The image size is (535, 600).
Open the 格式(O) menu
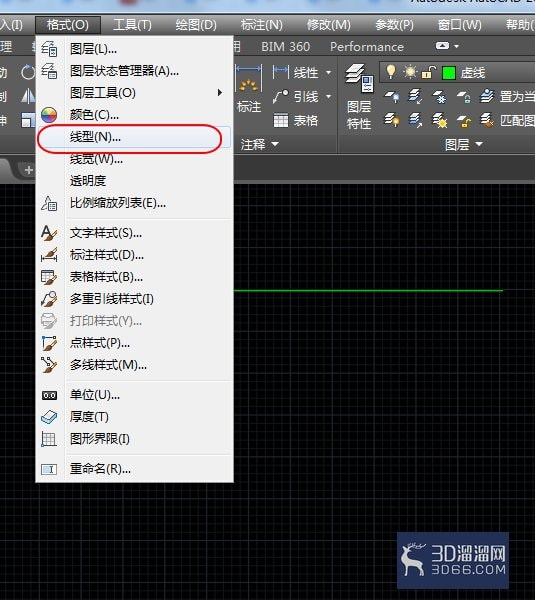pos(68,25)
